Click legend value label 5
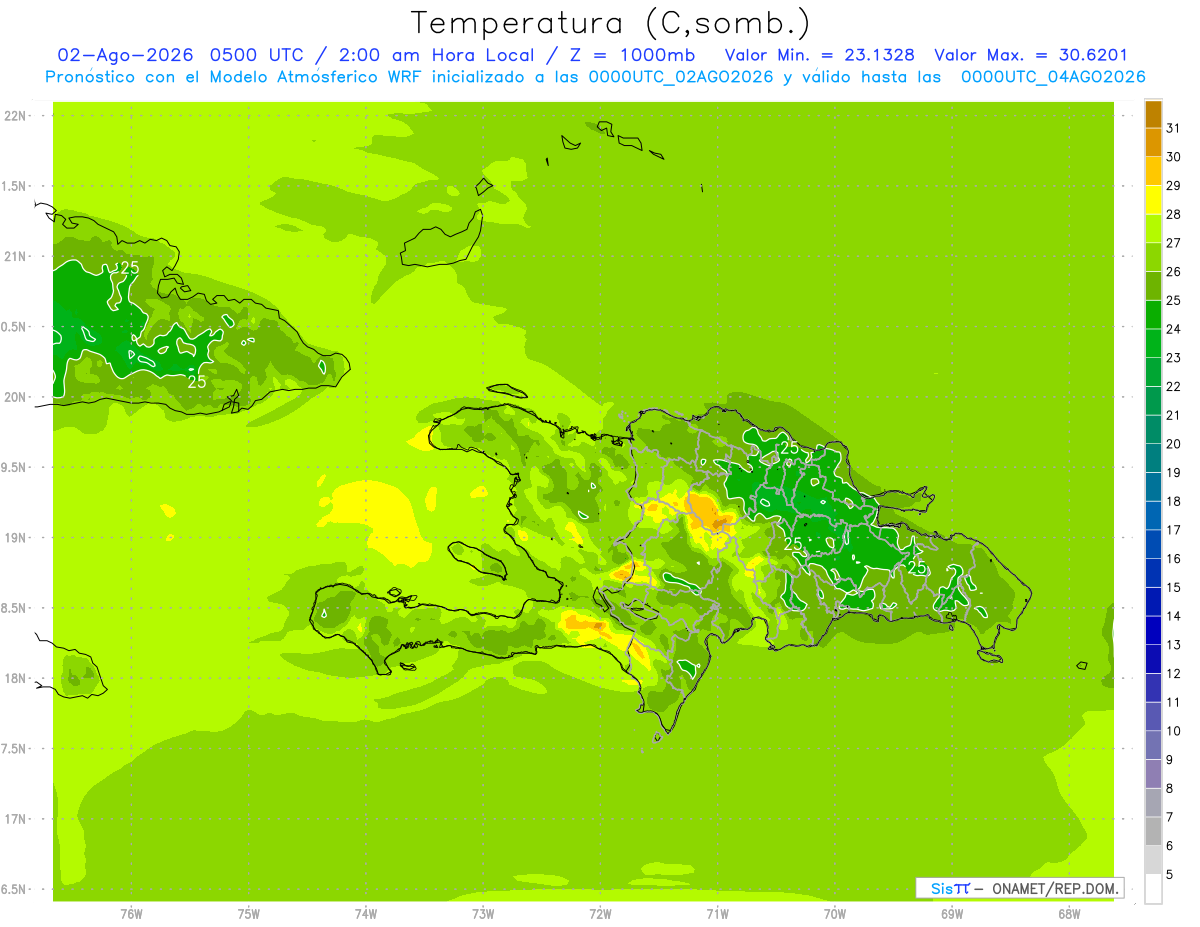 click(1170, 874)
